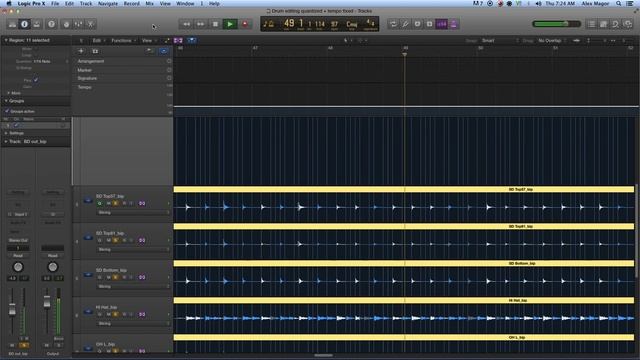Toggle the purple Count-in button
The height and width of the screenshot is (360, 640).
(442, 24)
